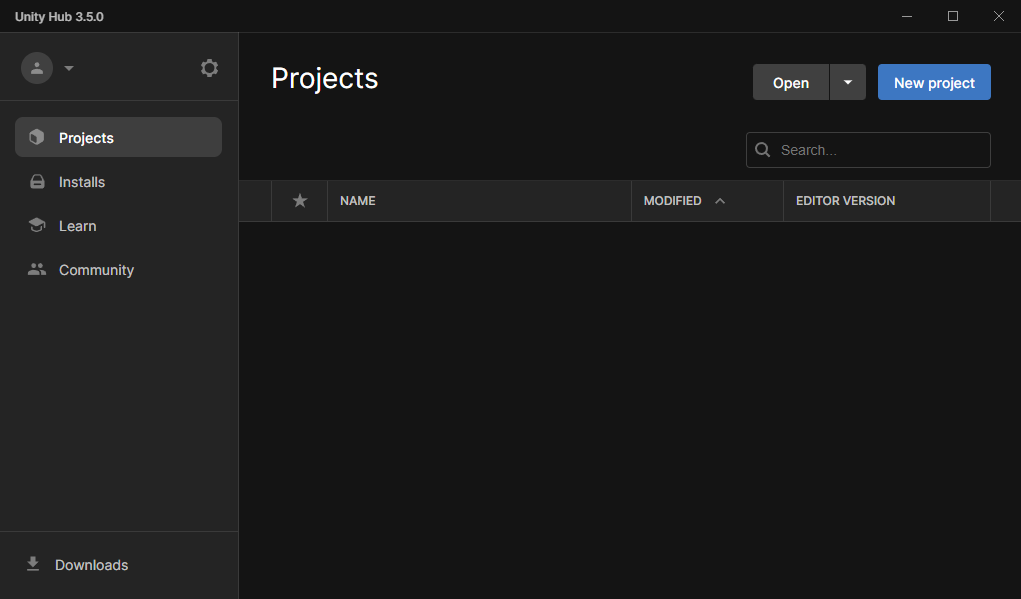1021x599 pixels.
Task: Click the Downloads arrow icon
Action: [x=33, y=564]
